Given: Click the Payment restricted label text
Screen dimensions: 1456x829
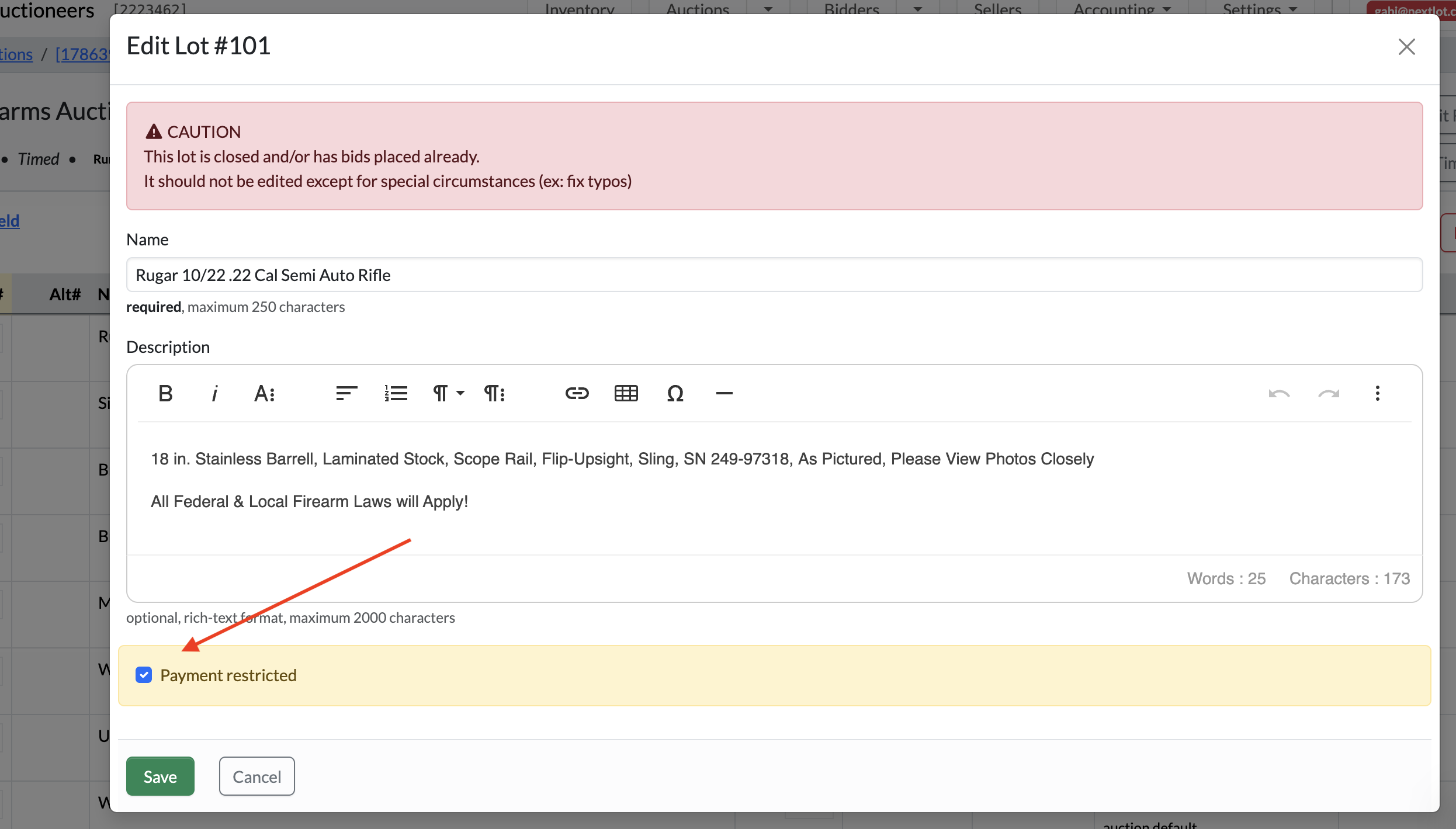Looking at the screenshot, I should point(228,675).
